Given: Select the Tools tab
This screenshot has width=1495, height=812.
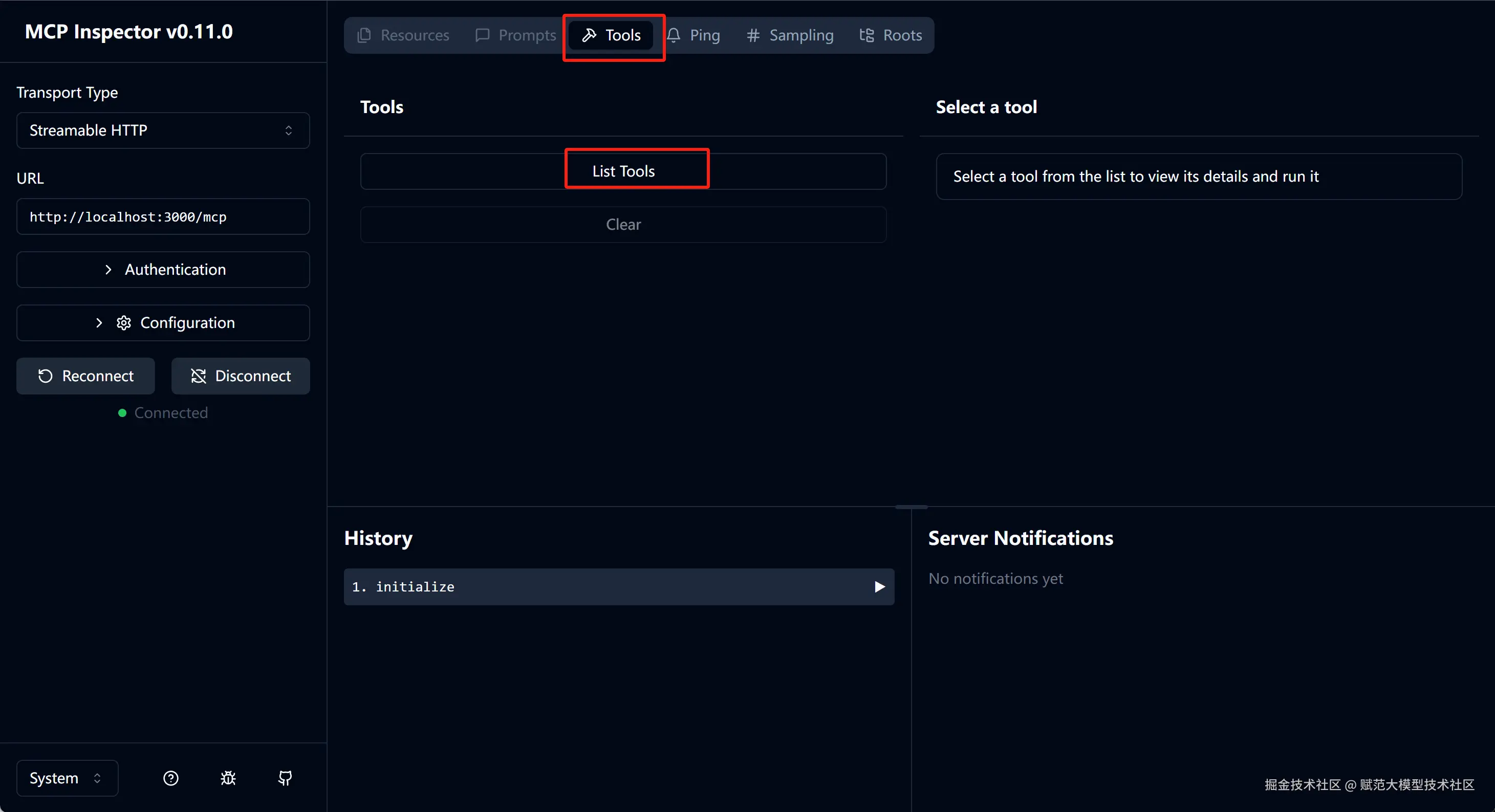Looking at the screenshot, I should [x=612, y=35].
